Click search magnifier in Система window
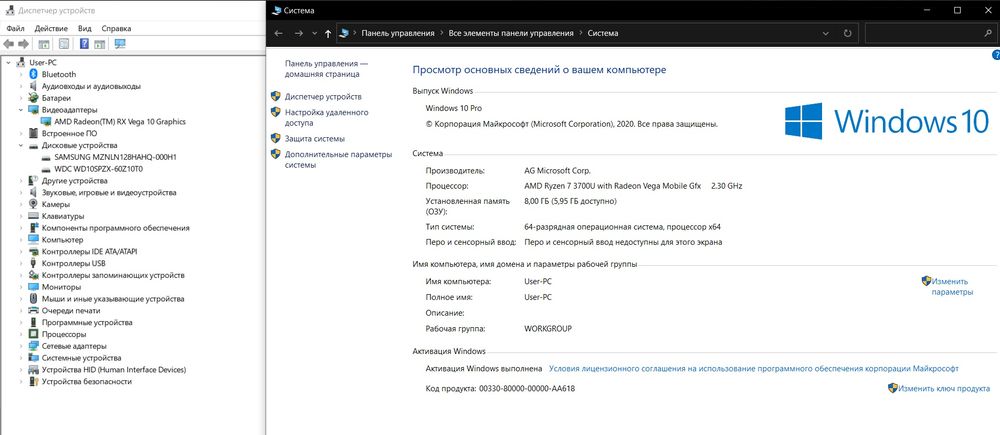The height and width of the screenshot is (435, 1000). click(988, 33)
